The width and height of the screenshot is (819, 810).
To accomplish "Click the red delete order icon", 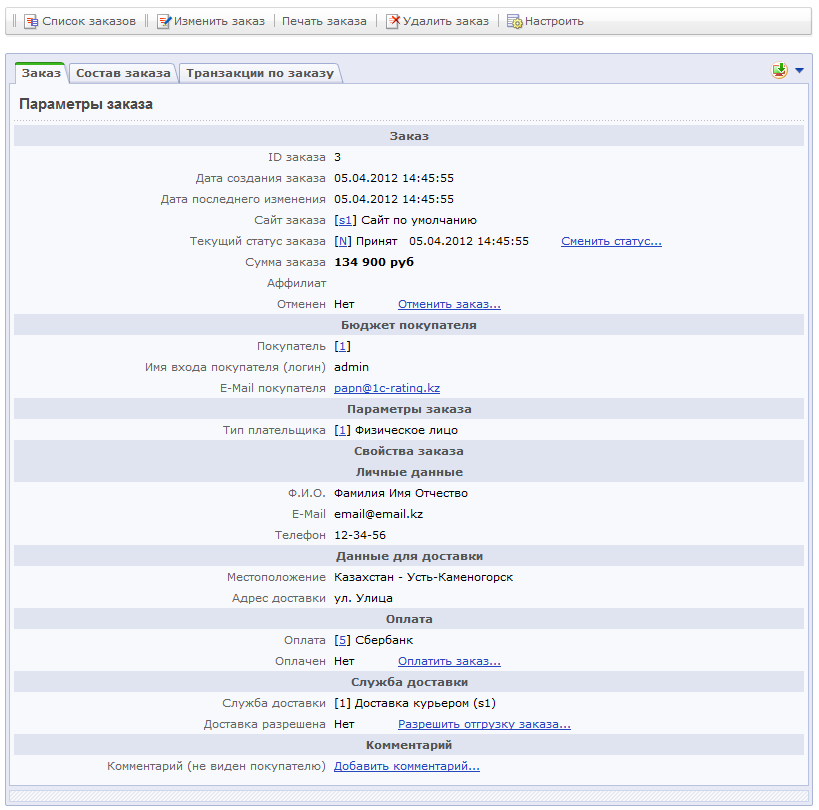I will coord(393,21).
